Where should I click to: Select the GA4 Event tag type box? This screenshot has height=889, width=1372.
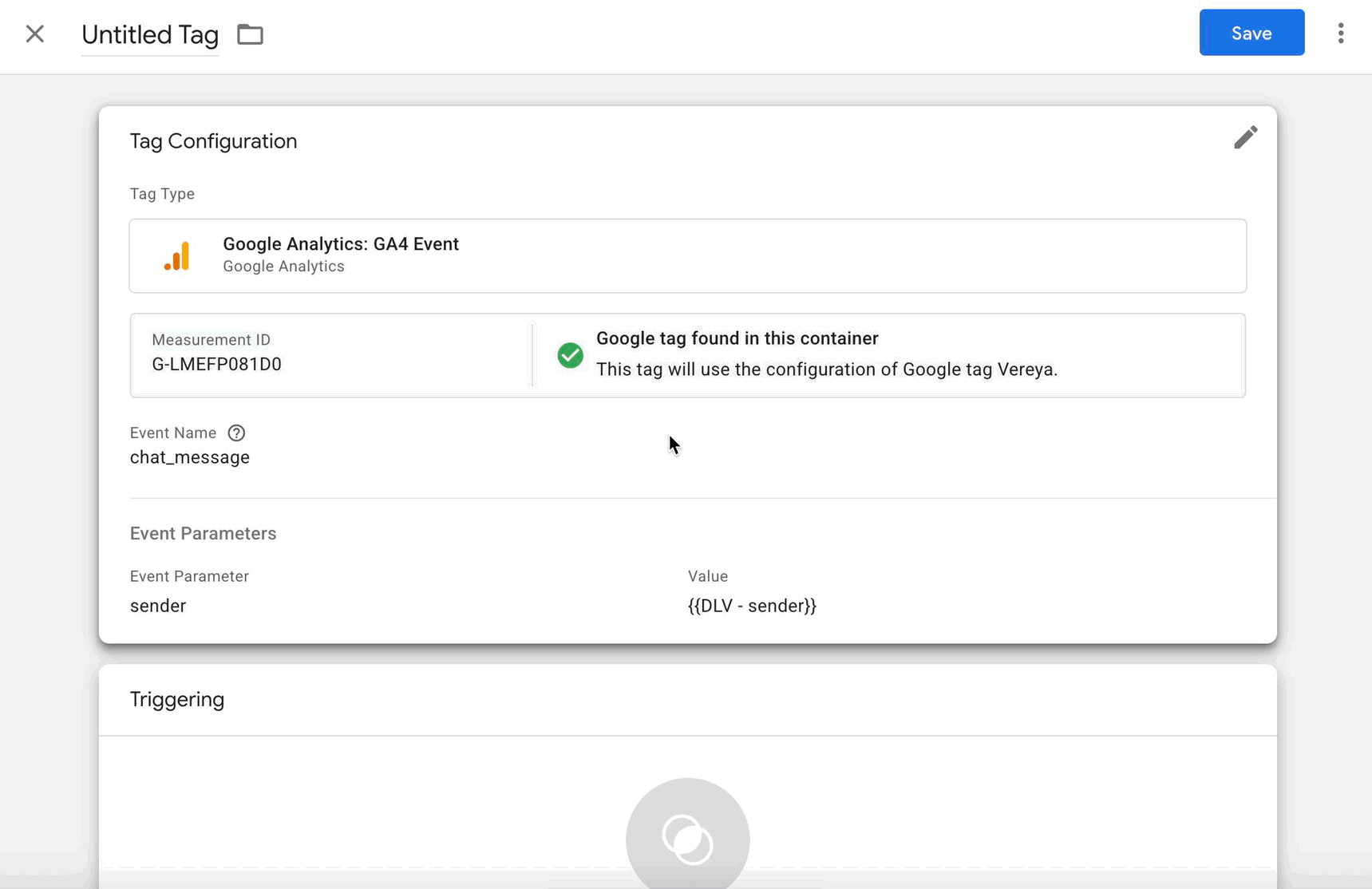[686, 255]
